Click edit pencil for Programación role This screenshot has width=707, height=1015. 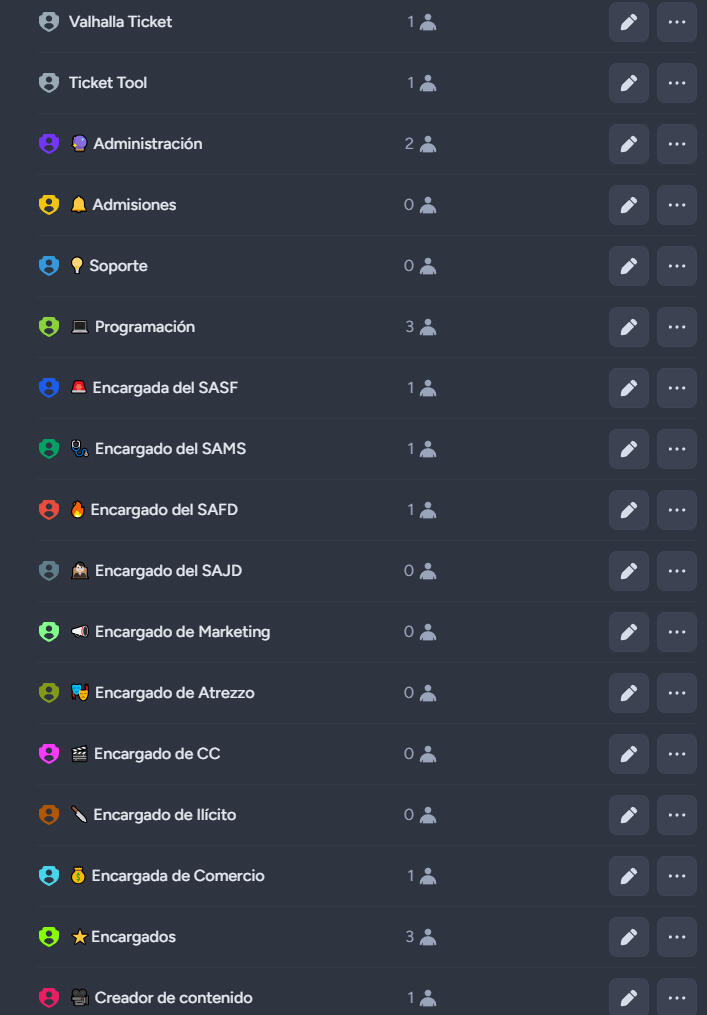point(628,327)
